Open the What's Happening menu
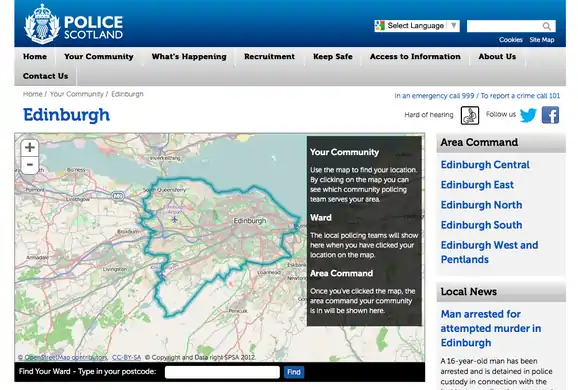Image resolution: width=578 pixels, height=390 pixels. [189, 57]
